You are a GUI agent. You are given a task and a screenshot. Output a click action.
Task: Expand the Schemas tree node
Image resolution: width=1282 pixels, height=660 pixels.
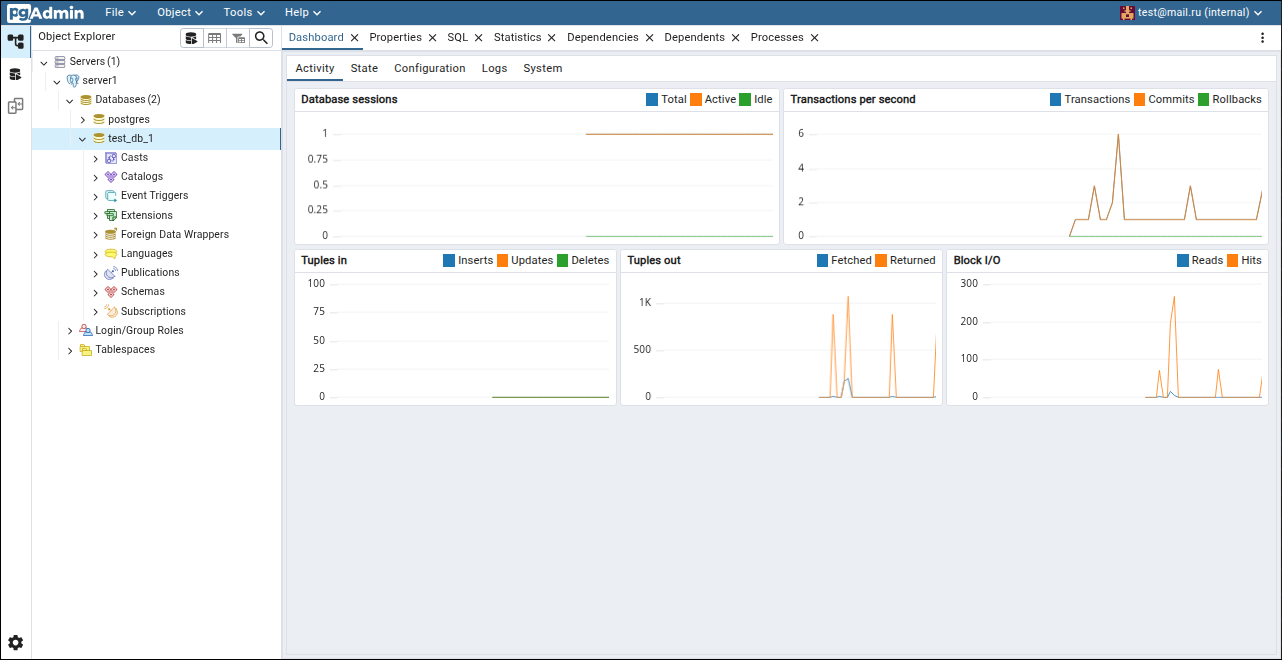point(96,292)
